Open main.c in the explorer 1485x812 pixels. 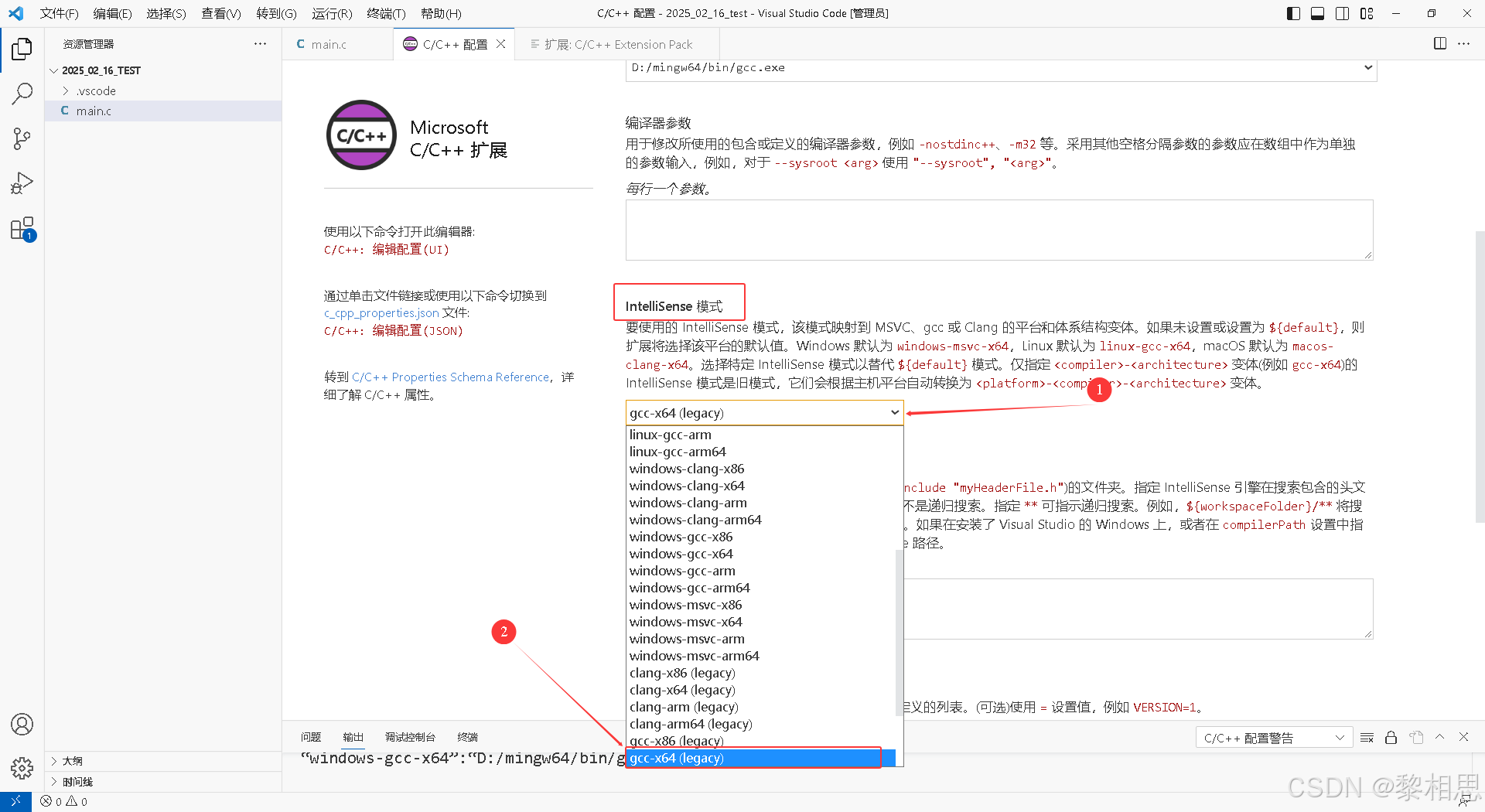pos(162,111)
